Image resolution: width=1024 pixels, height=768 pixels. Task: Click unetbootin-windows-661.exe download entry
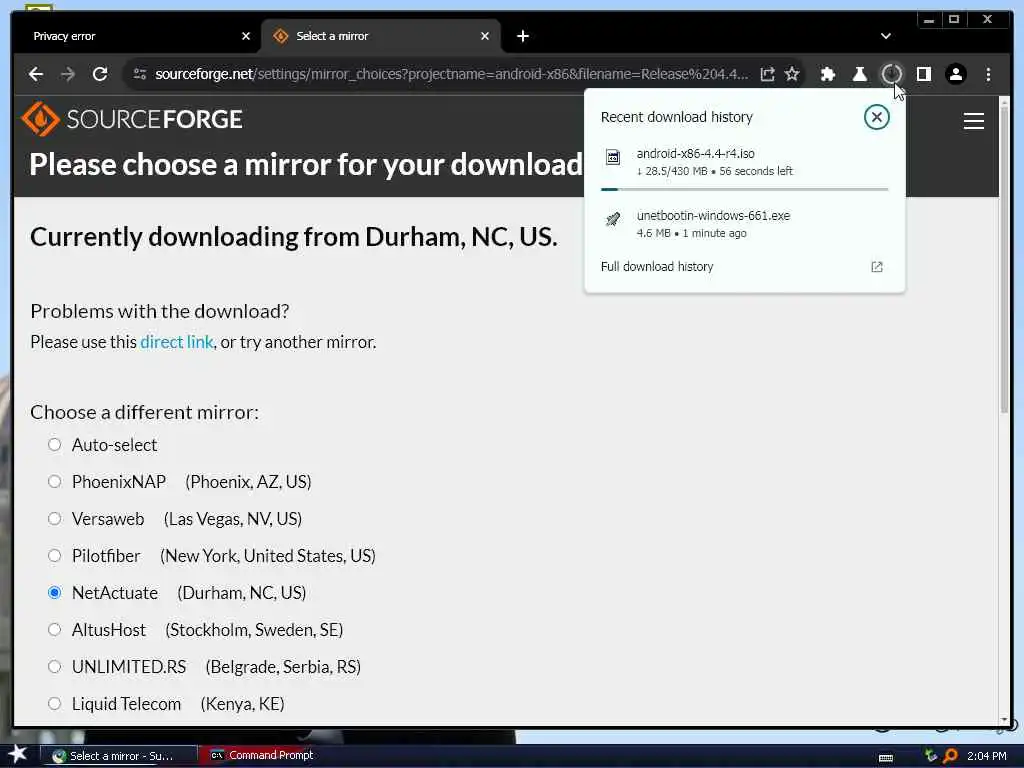(x=744, y=223)
